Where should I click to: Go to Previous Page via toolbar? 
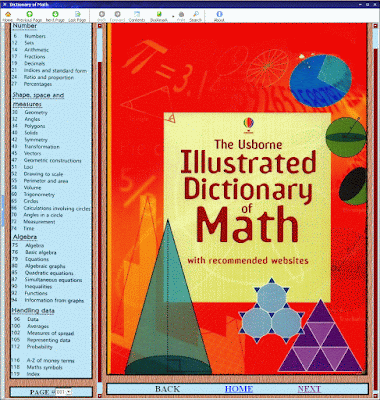tap(29, 16)
